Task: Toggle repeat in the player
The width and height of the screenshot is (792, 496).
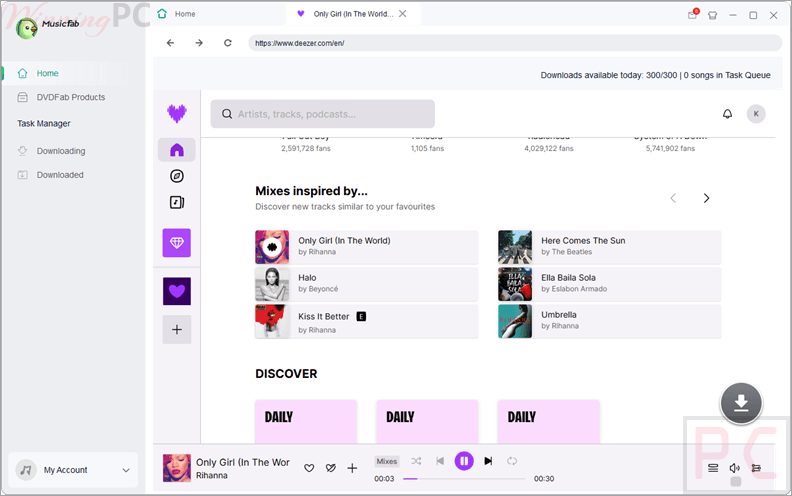Action: coord(512,461)
